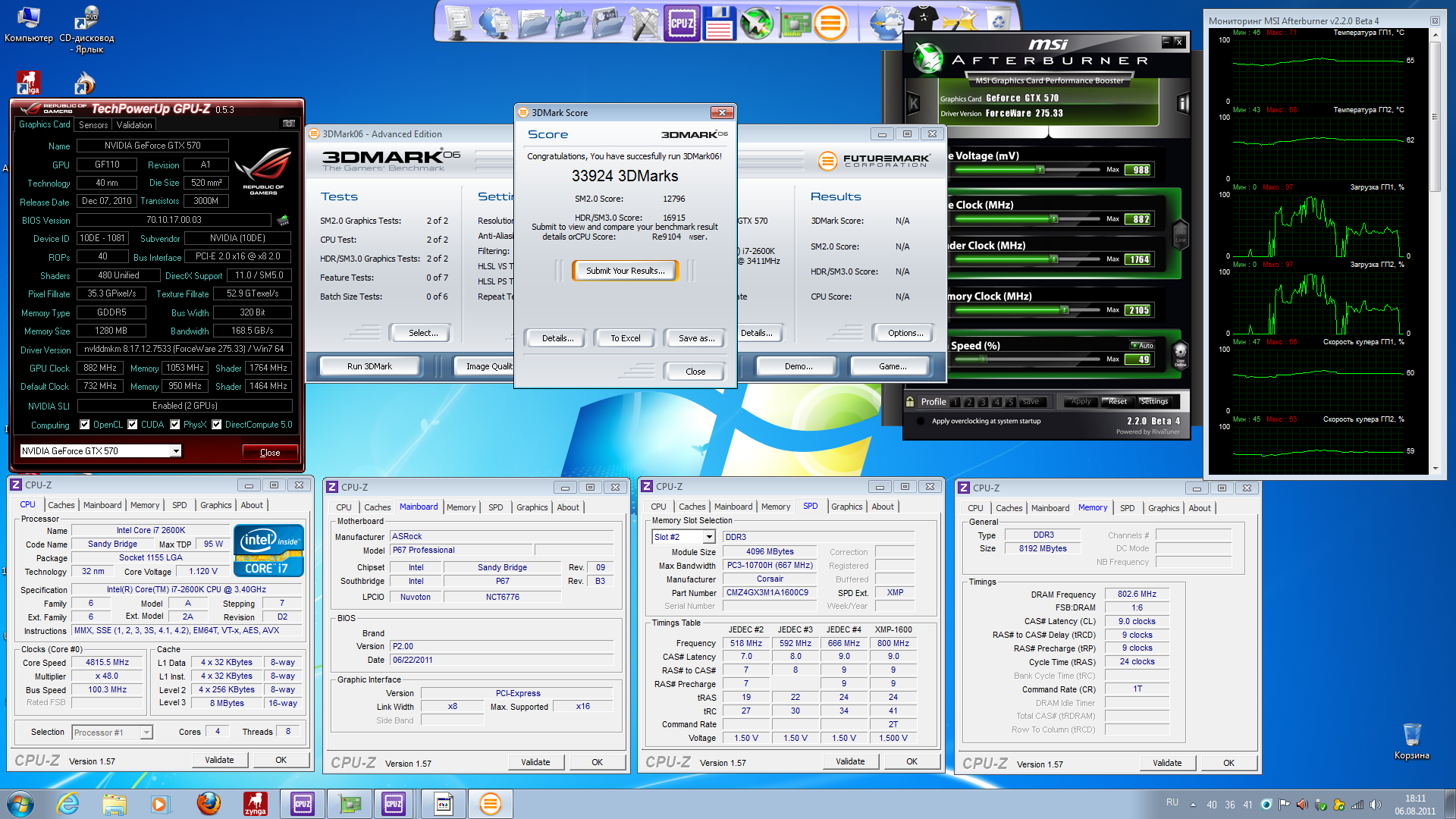Click RU language indicator in taskbar
Image resolution: width=1456 pixels, height=819 pixels.
point(1172,802)
